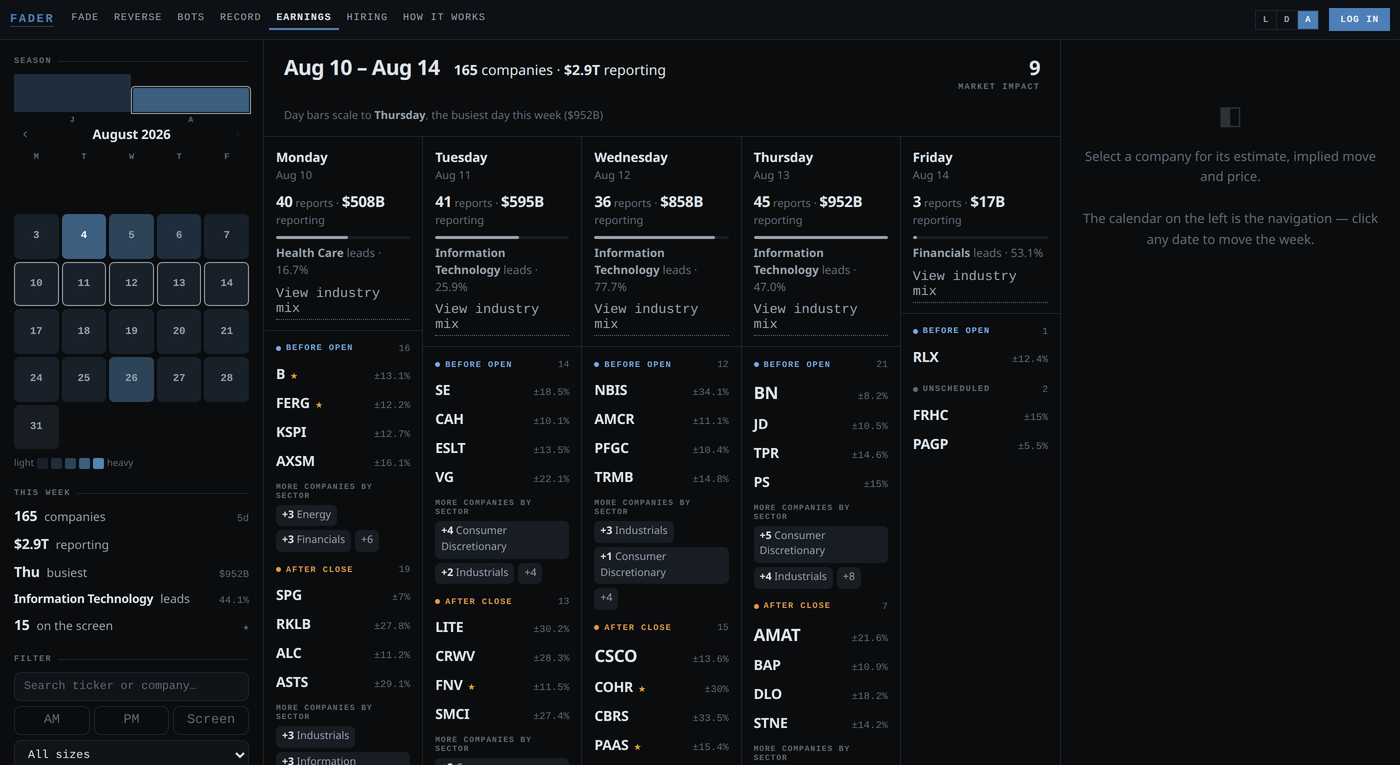Select August 26 on calendar
1400x765 pixels.
(x=131, y=379)
